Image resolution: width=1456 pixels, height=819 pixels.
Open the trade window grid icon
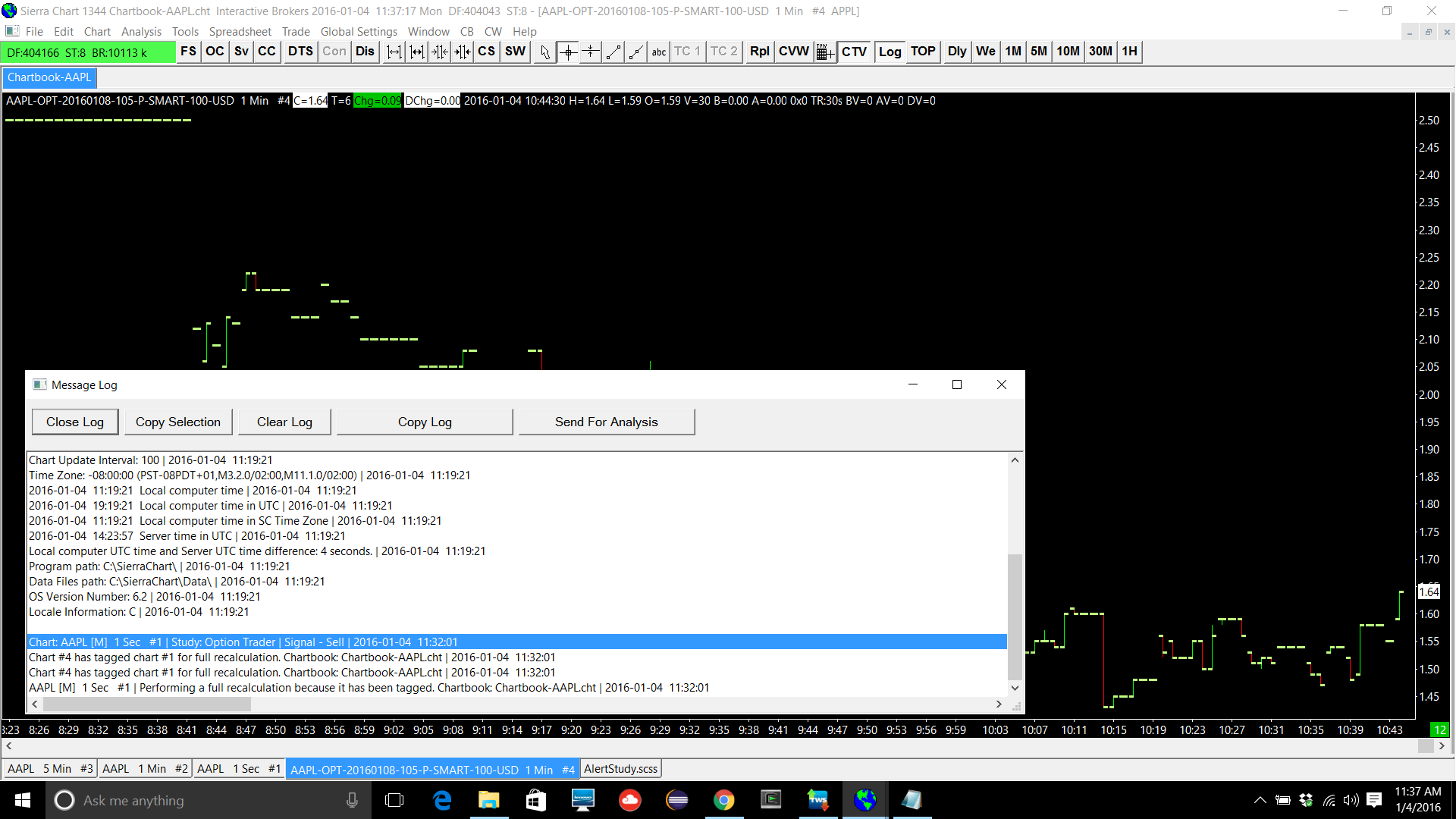click(x=824, y=52)
